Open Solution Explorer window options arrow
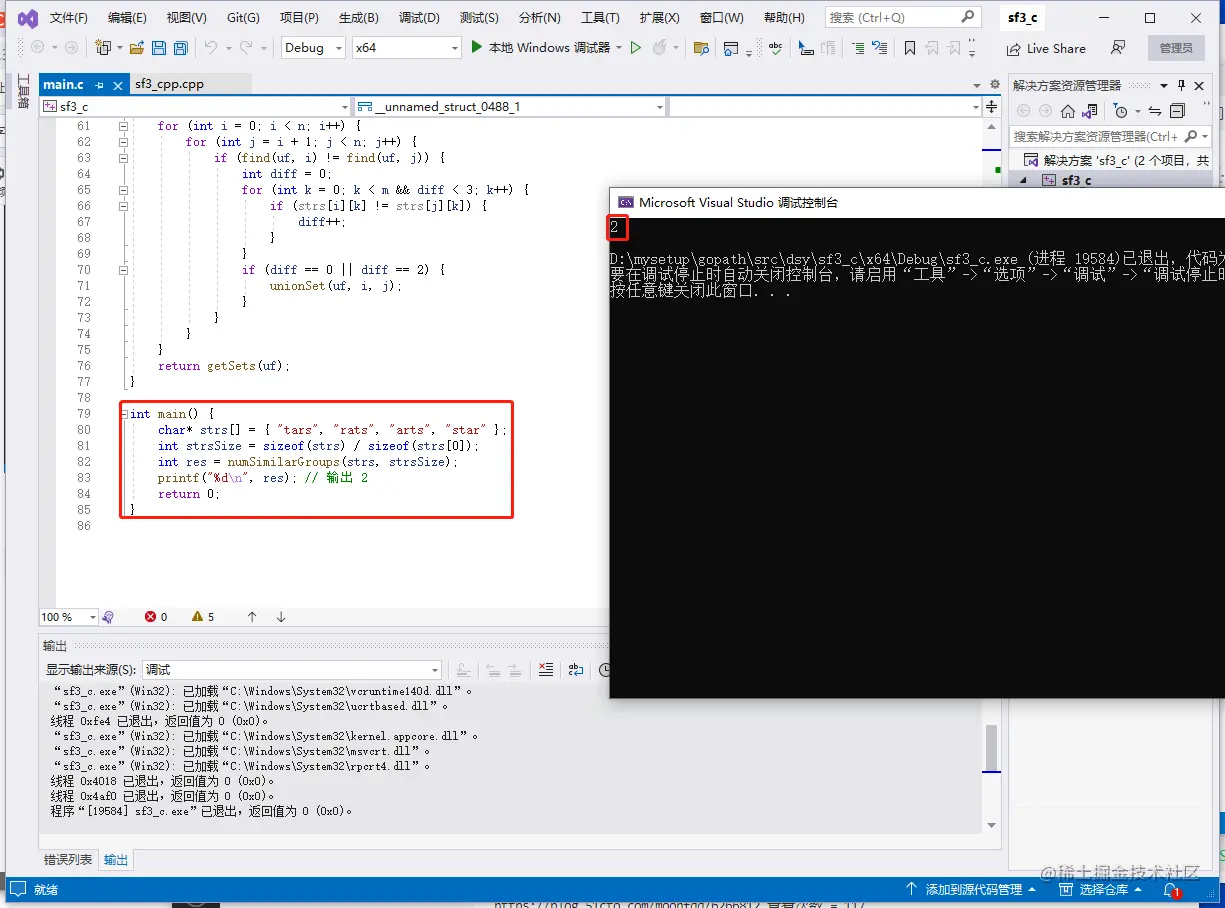The width and height of the screenshot is (1225, 908). (x=1164, y=86)
